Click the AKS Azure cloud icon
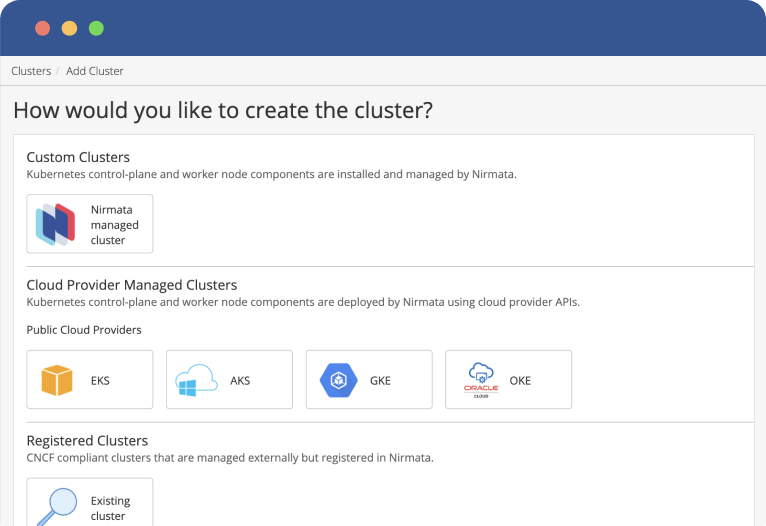Screen dimensions: 766x526 196,380
